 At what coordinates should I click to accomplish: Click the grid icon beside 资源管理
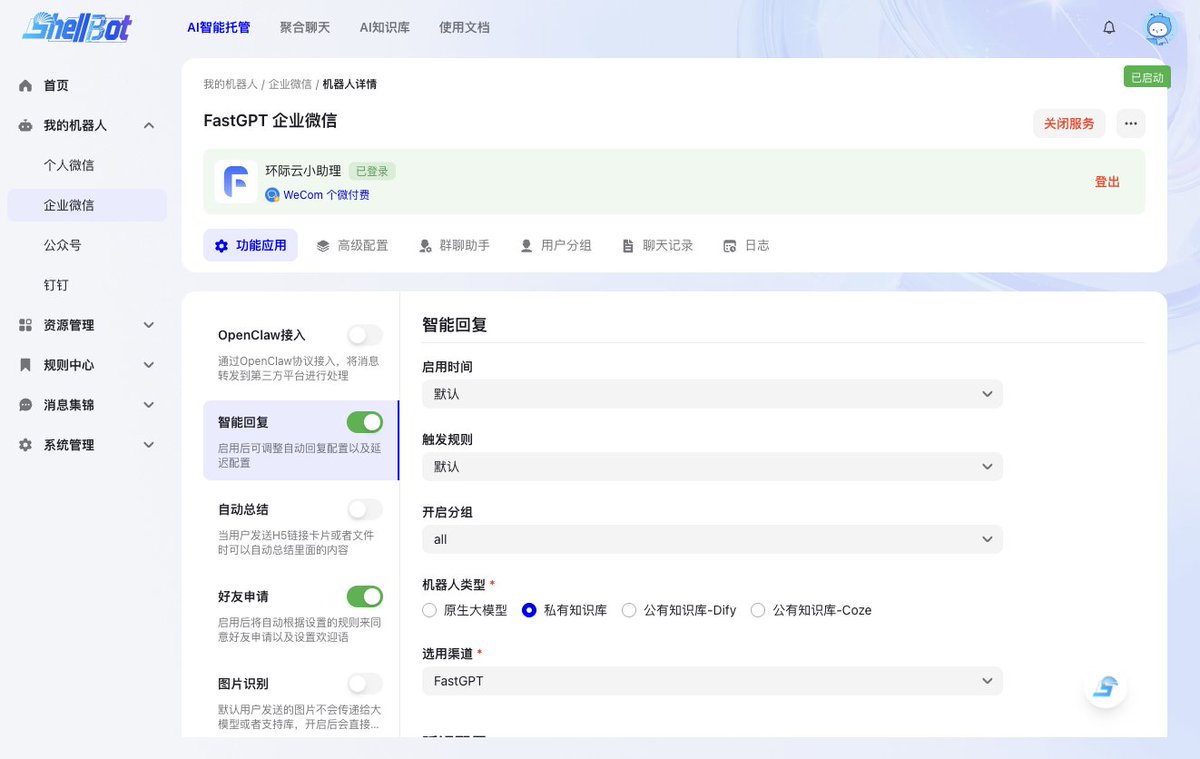(x=26, y=326)
